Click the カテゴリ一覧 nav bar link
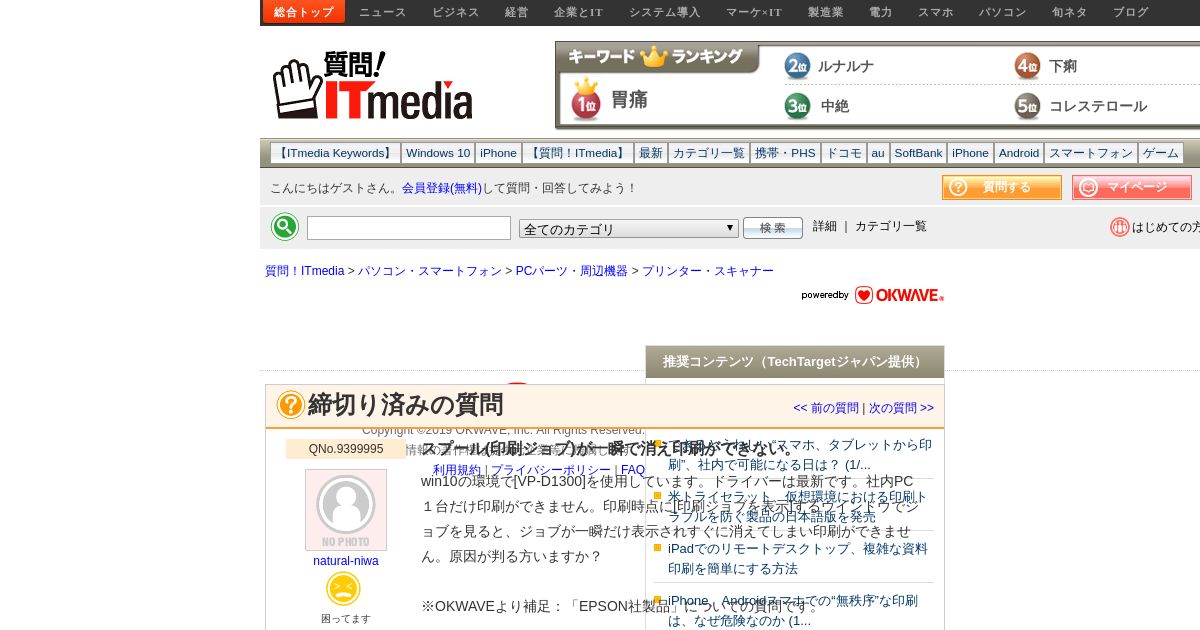 (709, 153)
